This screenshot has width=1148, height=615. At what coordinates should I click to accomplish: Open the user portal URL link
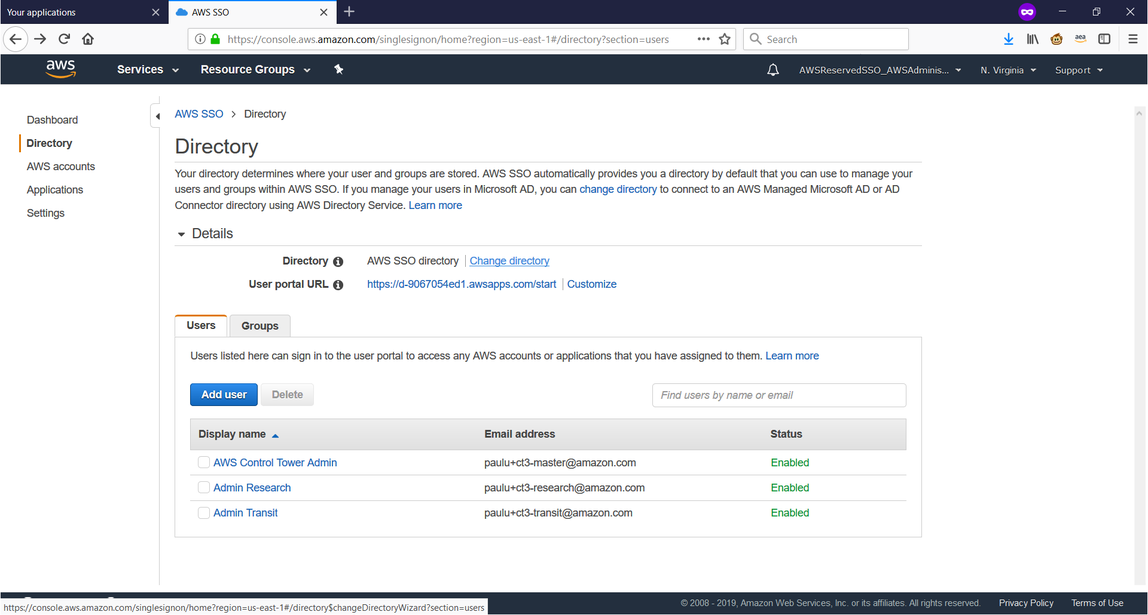pyautogui.click(x=461, y=285)
